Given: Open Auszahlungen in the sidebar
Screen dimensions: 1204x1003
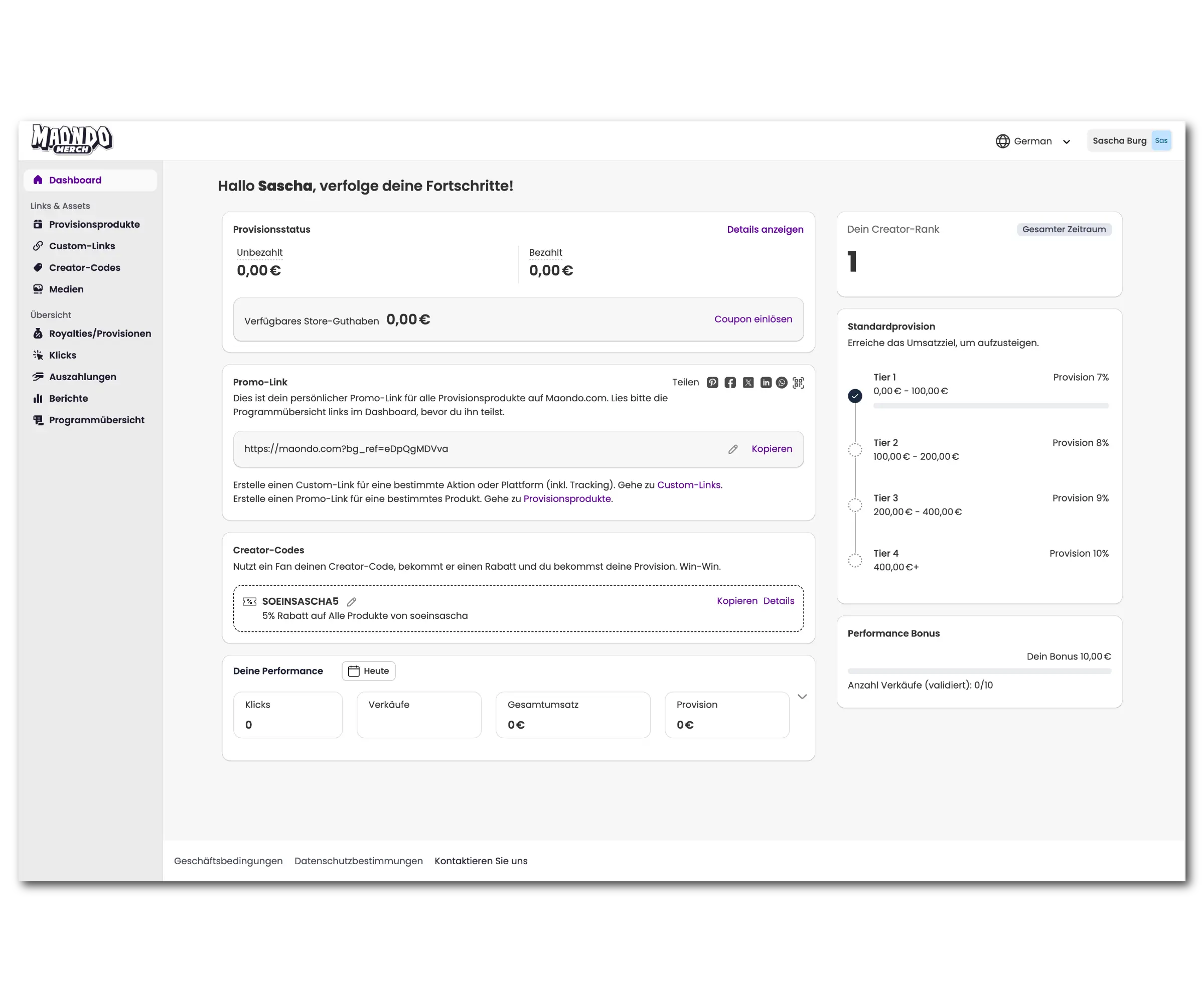Looking at the screenshot, I should point(83,377).
